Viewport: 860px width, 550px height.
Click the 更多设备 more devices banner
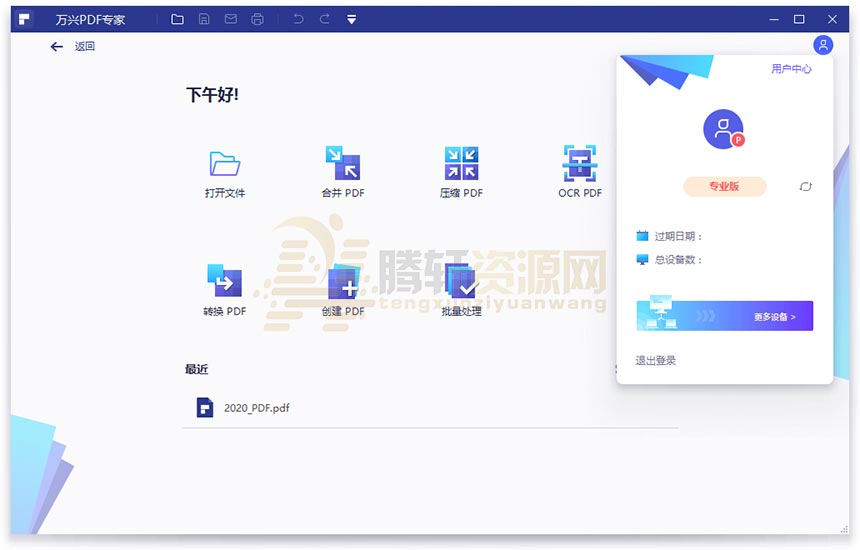click(x=724, y=316)
